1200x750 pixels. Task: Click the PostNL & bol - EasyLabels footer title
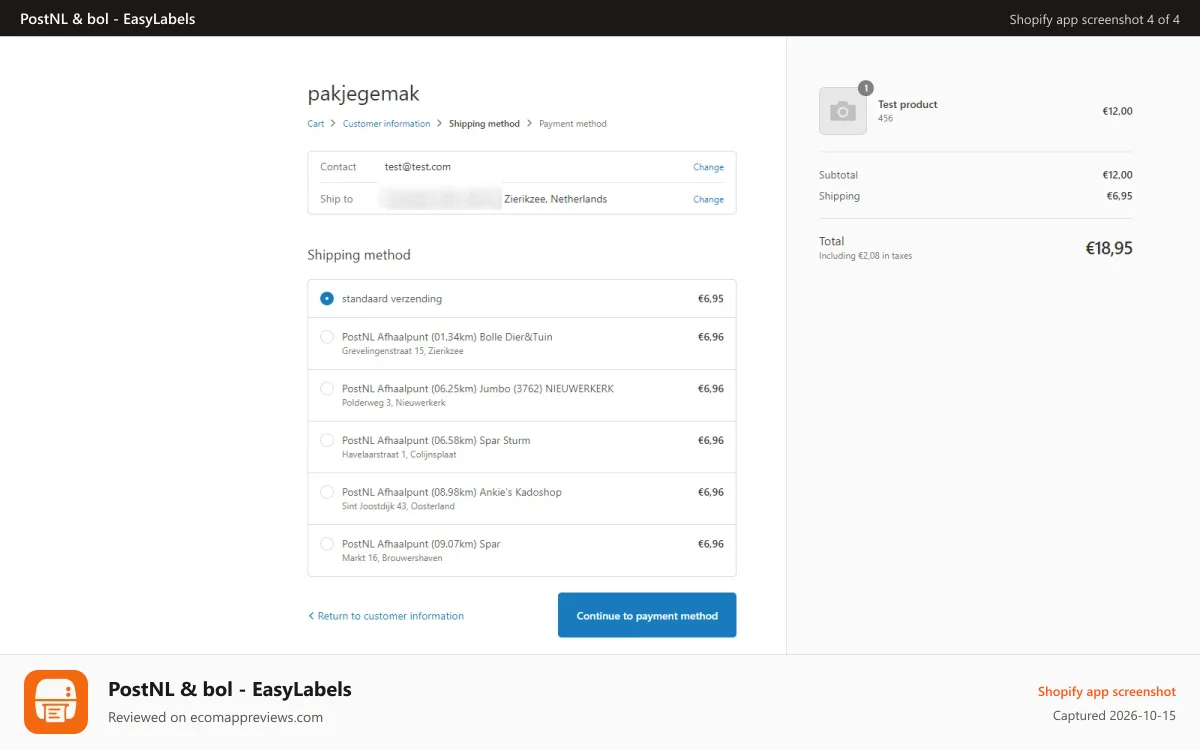[x=230, y=689]
